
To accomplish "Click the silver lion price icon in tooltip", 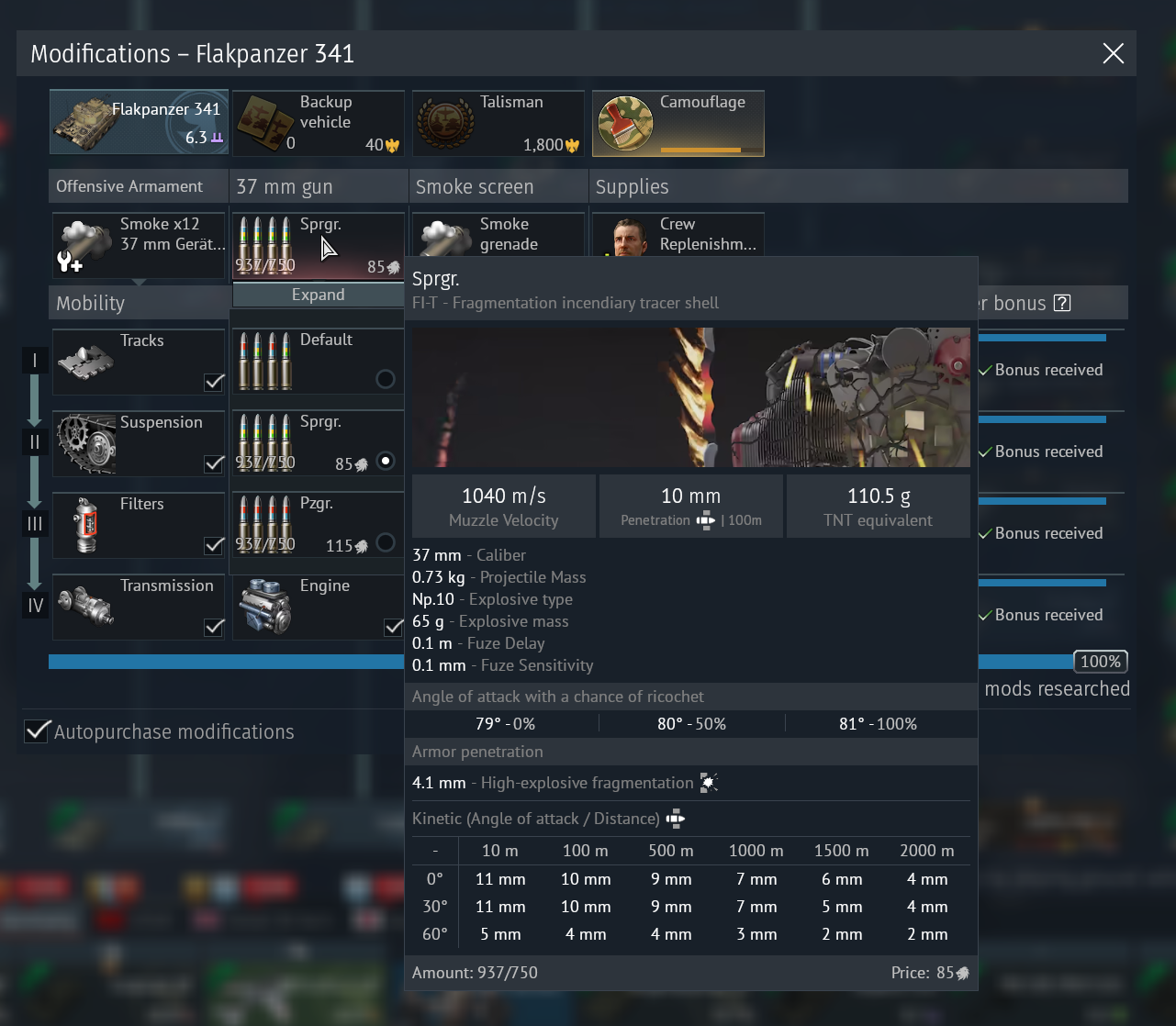I will (963, 973).
